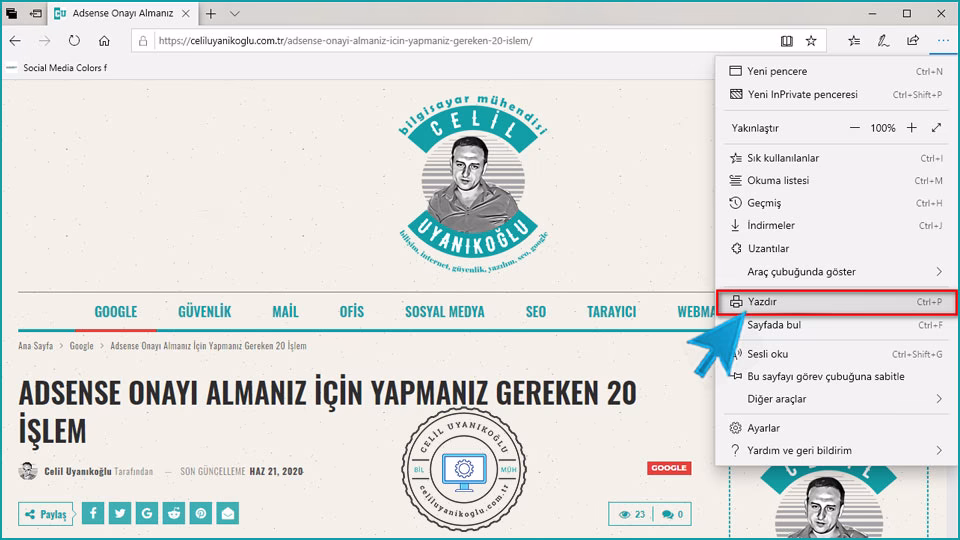The height and width of the screenshot is (540, 960).
Task: Click the author avatar thumbnail
Action: point(28,471)
